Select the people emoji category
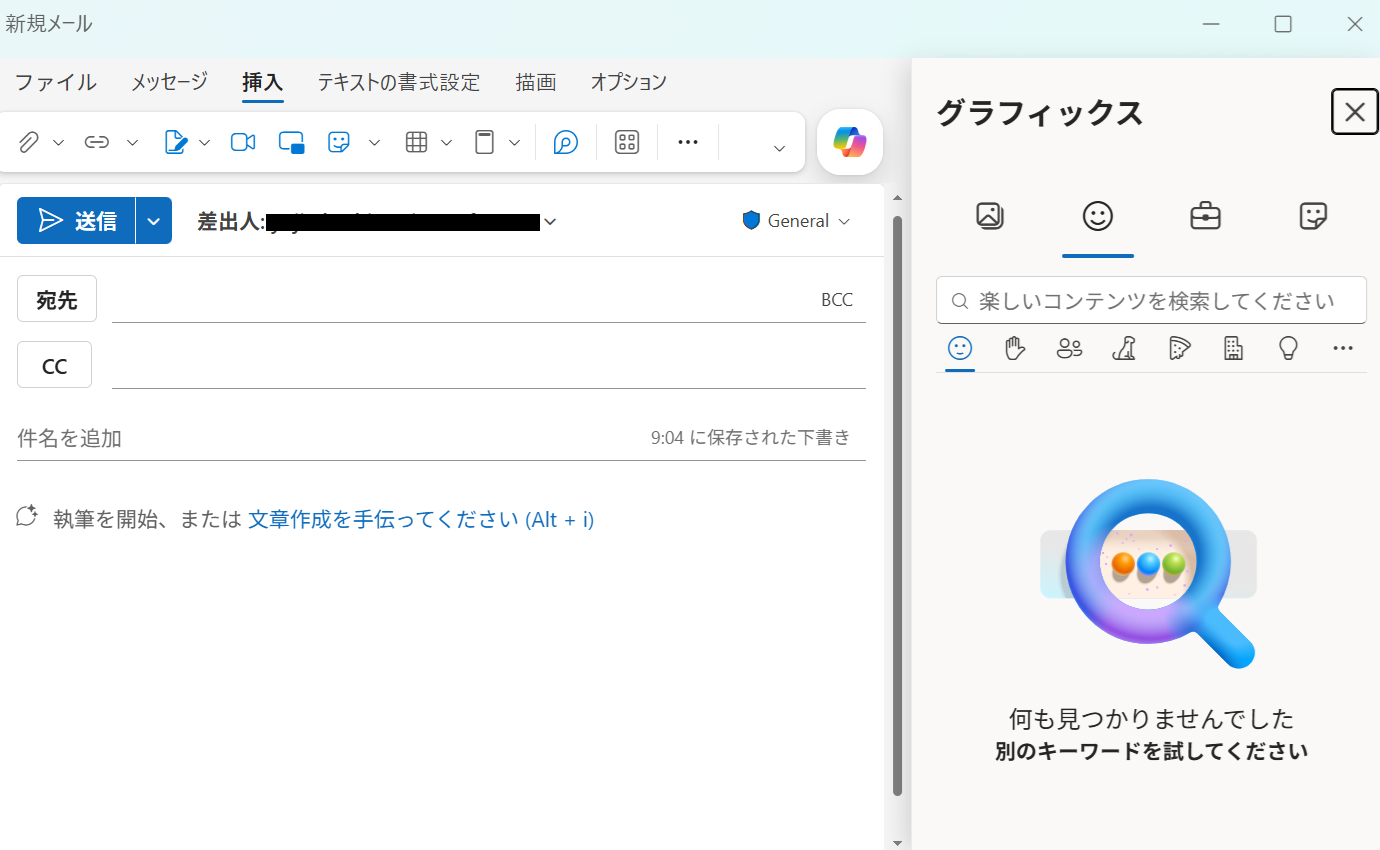The image size is (1380, 850). [x=1070, y=348]
